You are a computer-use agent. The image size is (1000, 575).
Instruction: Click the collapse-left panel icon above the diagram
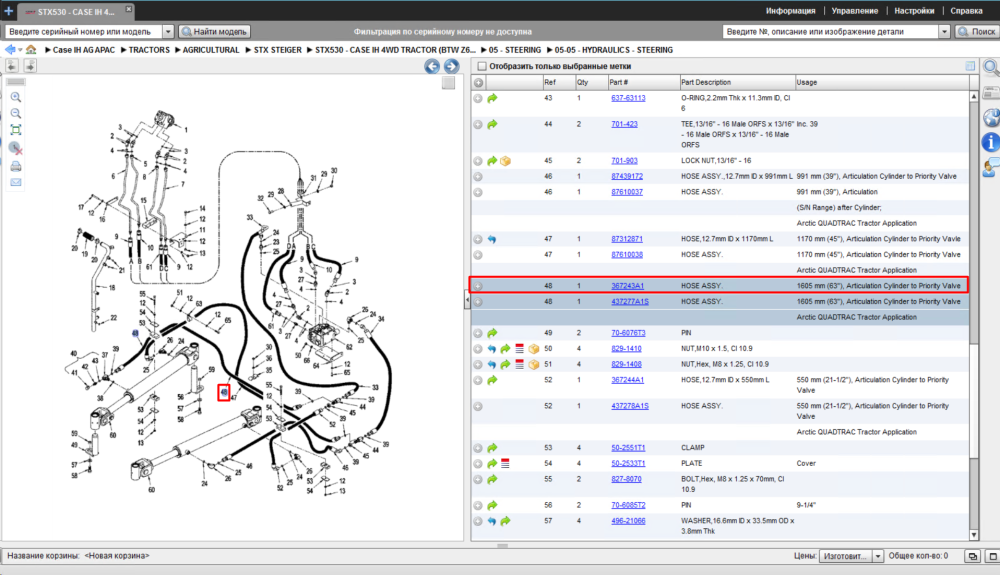[12, 65]
